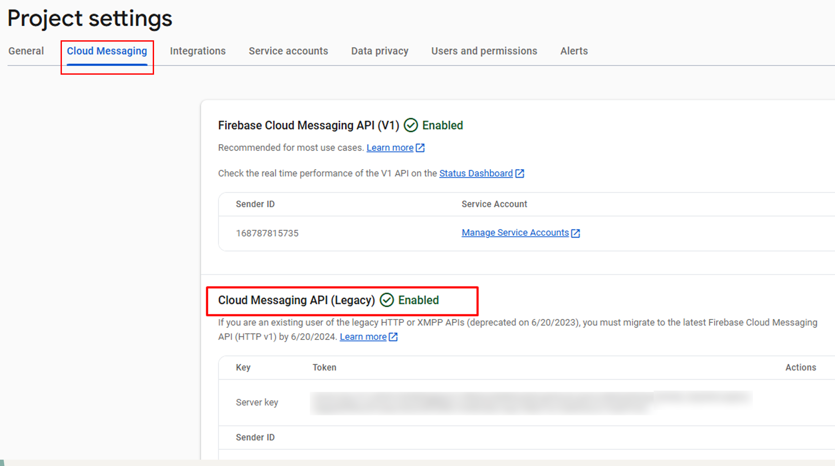Click the Server key row label
Screen dimensions: 835x466
257,403
